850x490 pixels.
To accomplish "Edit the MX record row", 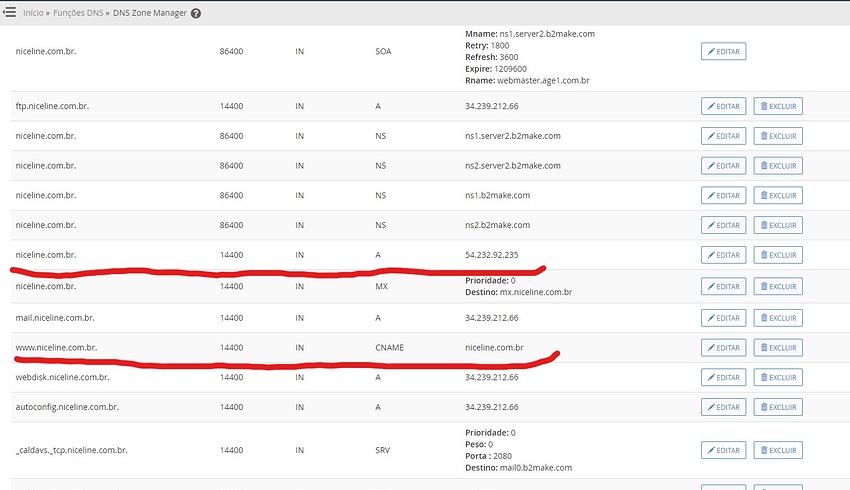I will [723, 287].
